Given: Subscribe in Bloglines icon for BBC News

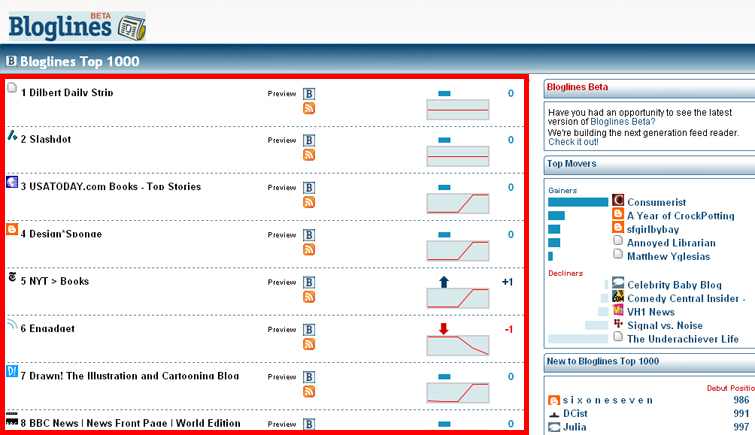Looking at the screenshot, I should coord(309,424).
